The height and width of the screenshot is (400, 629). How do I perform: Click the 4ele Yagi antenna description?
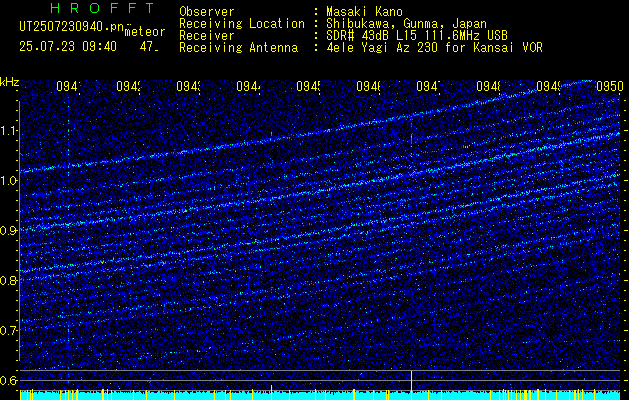pyautogui.click(x=434, y=48)
